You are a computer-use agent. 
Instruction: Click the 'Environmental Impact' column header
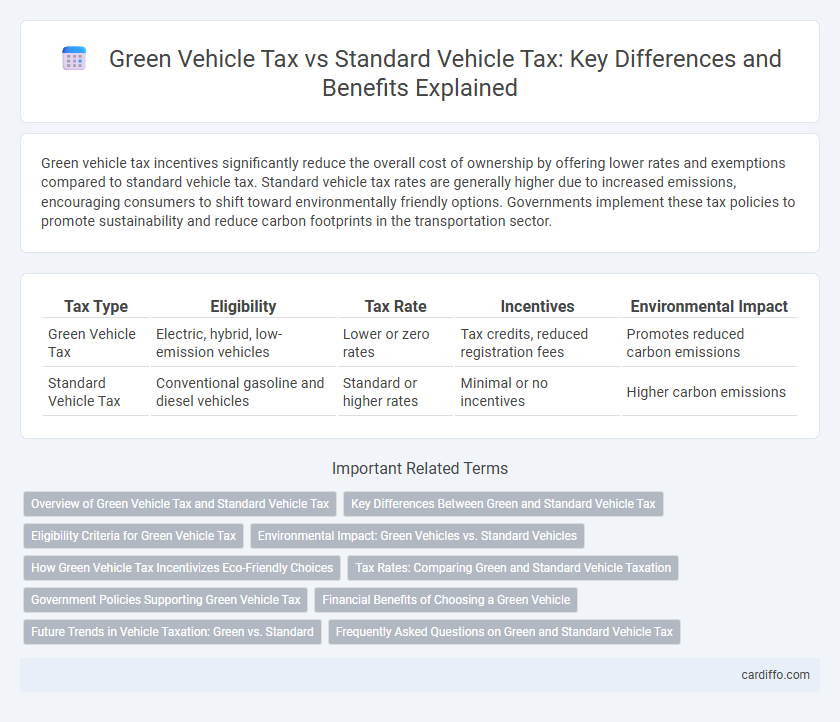(x=709, y=306)
